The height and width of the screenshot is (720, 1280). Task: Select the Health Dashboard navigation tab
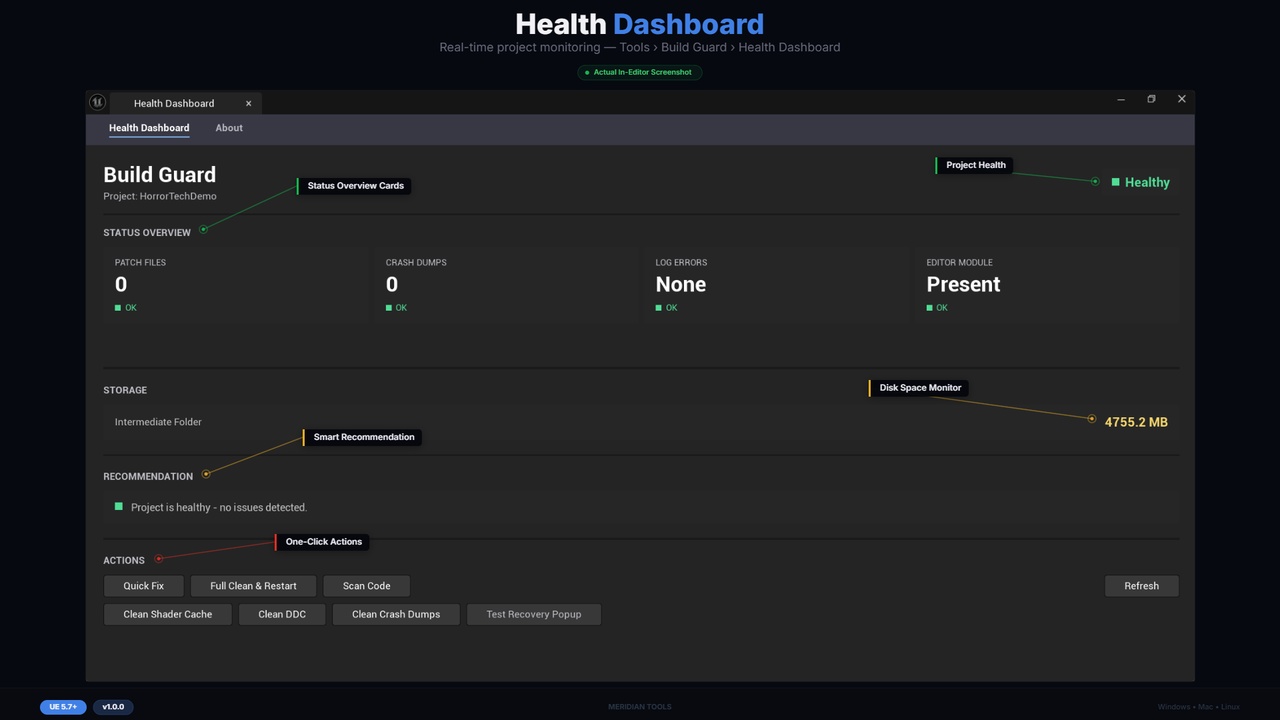tap(149, 128)
